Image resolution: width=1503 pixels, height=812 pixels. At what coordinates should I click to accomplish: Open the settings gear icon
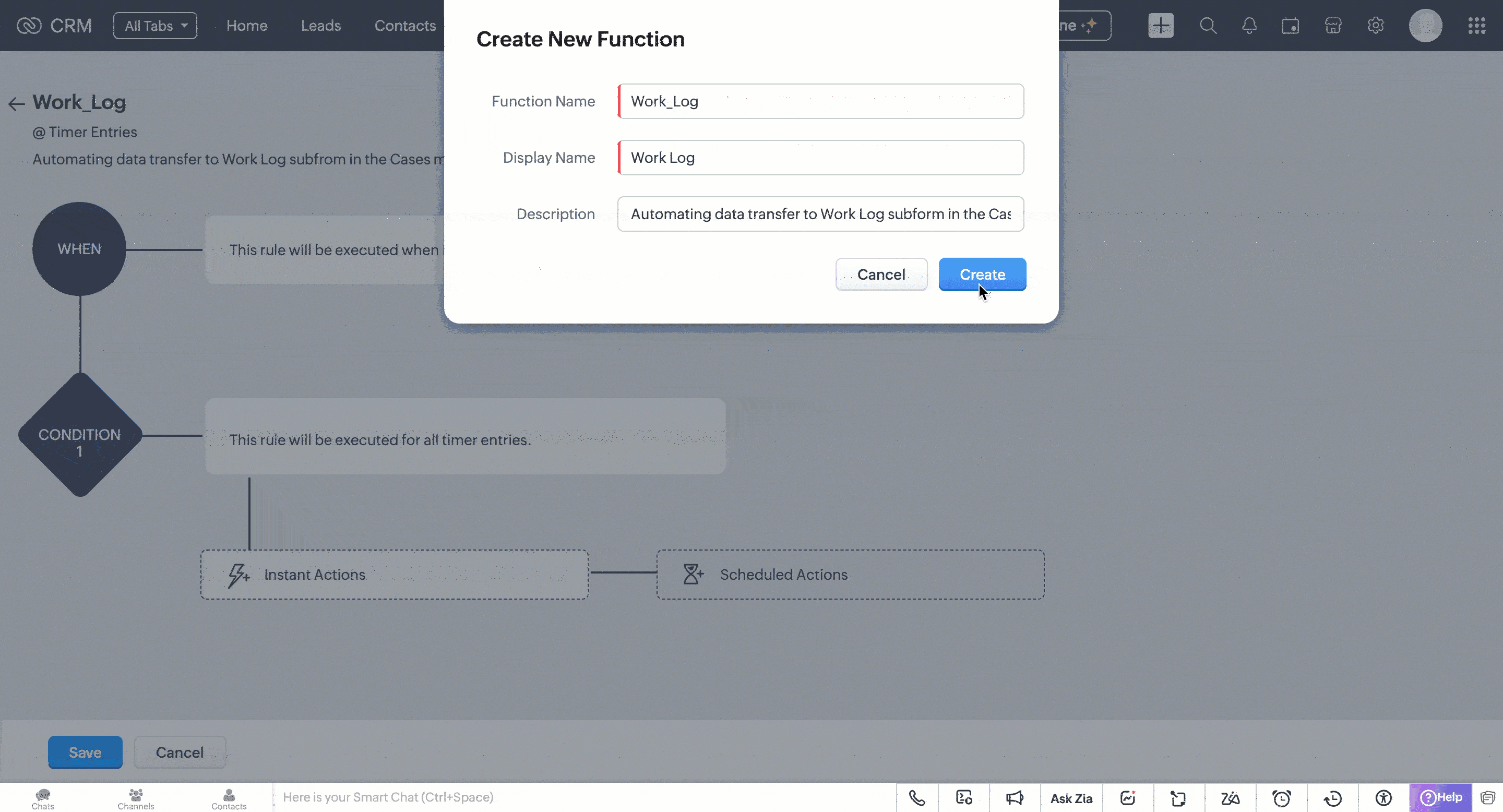click(1375, 26)
